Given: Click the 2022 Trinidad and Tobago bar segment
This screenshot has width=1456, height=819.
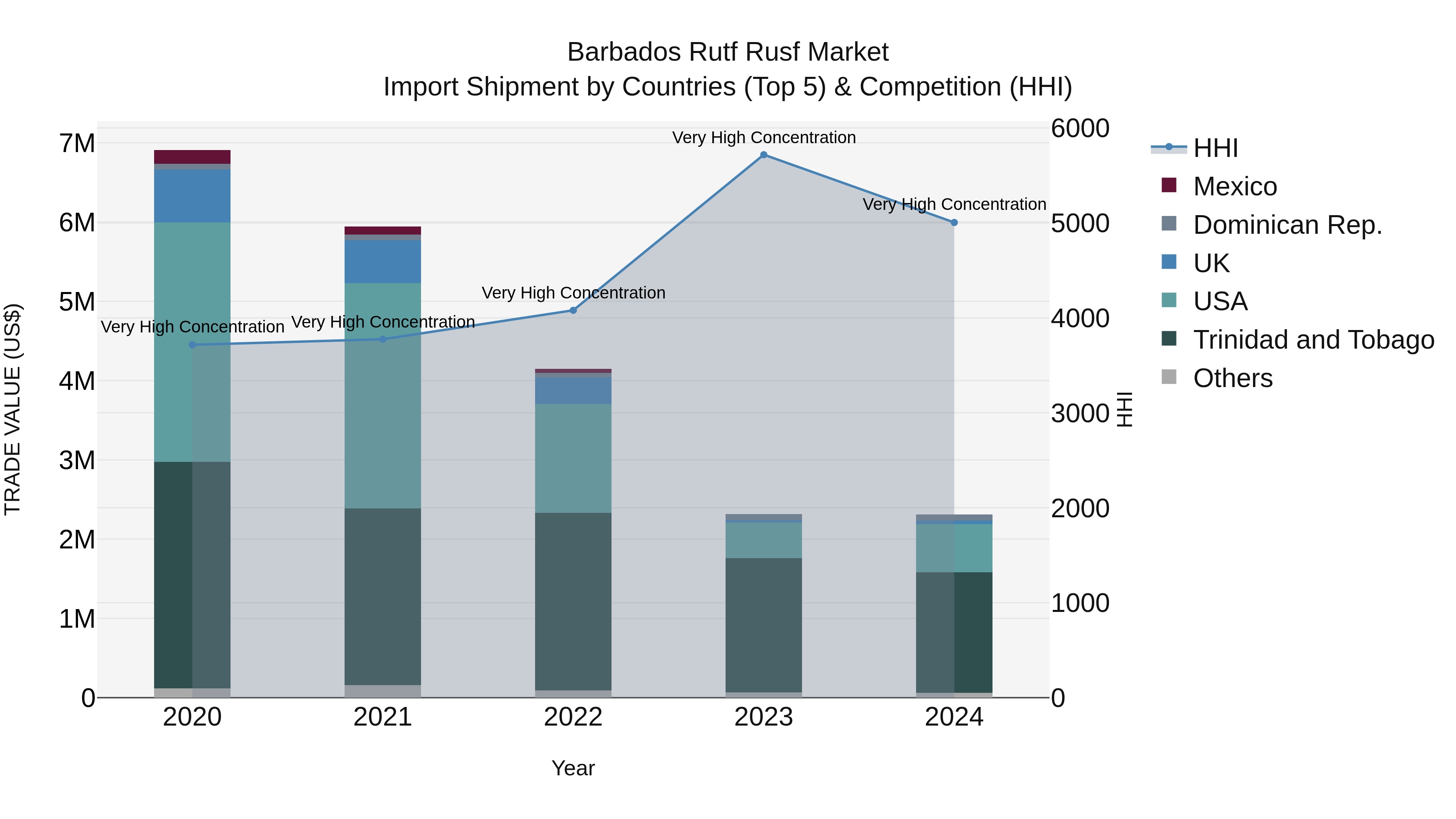Looking at the screenshot, I should (573, 602).
